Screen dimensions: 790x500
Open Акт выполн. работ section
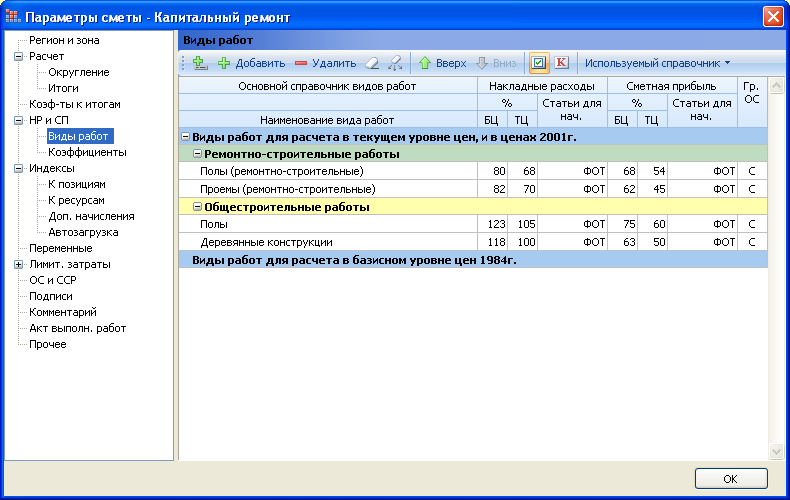(x=77, y=329)
